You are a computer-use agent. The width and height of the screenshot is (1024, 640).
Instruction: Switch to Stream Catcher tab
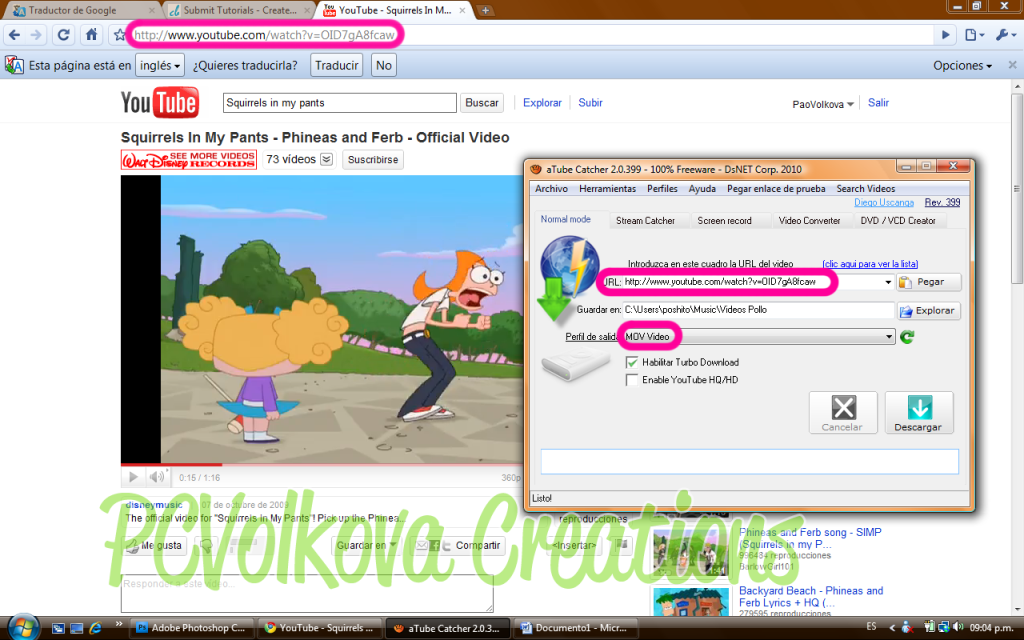point(645,221)
